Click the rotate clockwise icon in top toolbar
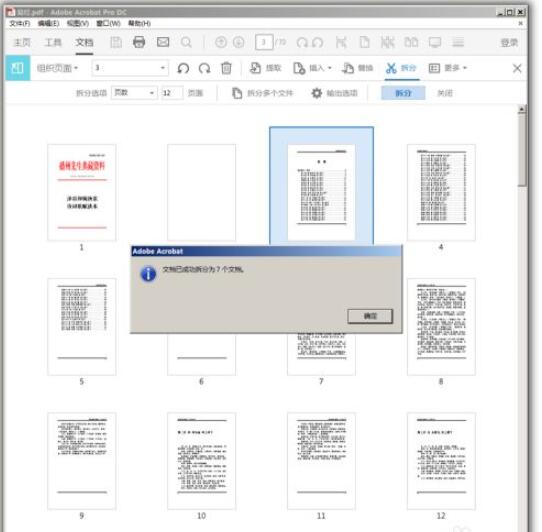Screen dimensions: 542x532 tap(318, 43)
